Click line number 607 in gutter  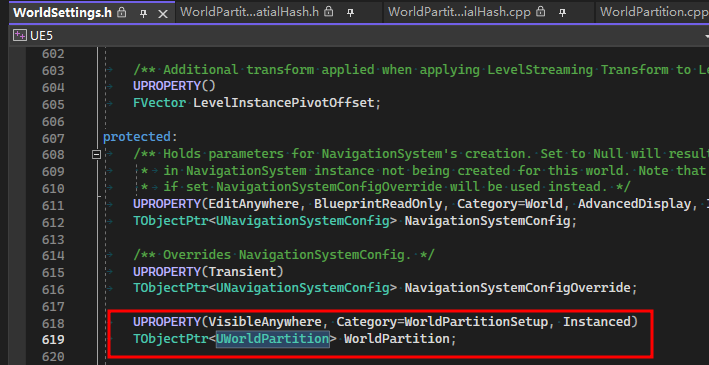point(53,138)
